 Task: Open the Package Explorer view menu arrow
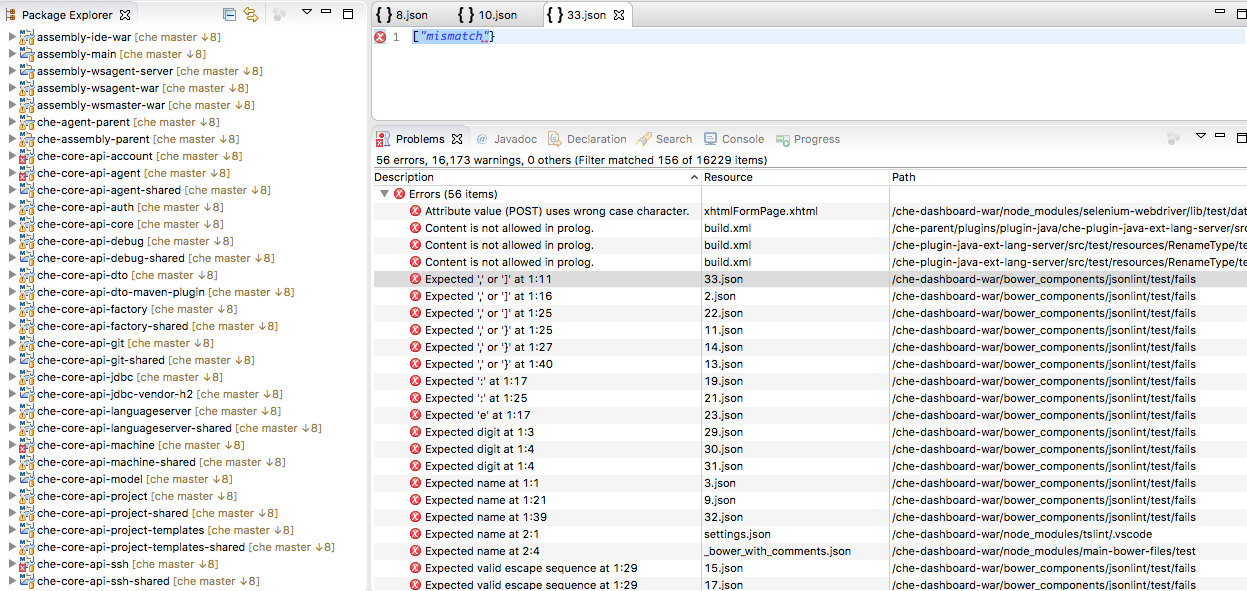point(306,13)
